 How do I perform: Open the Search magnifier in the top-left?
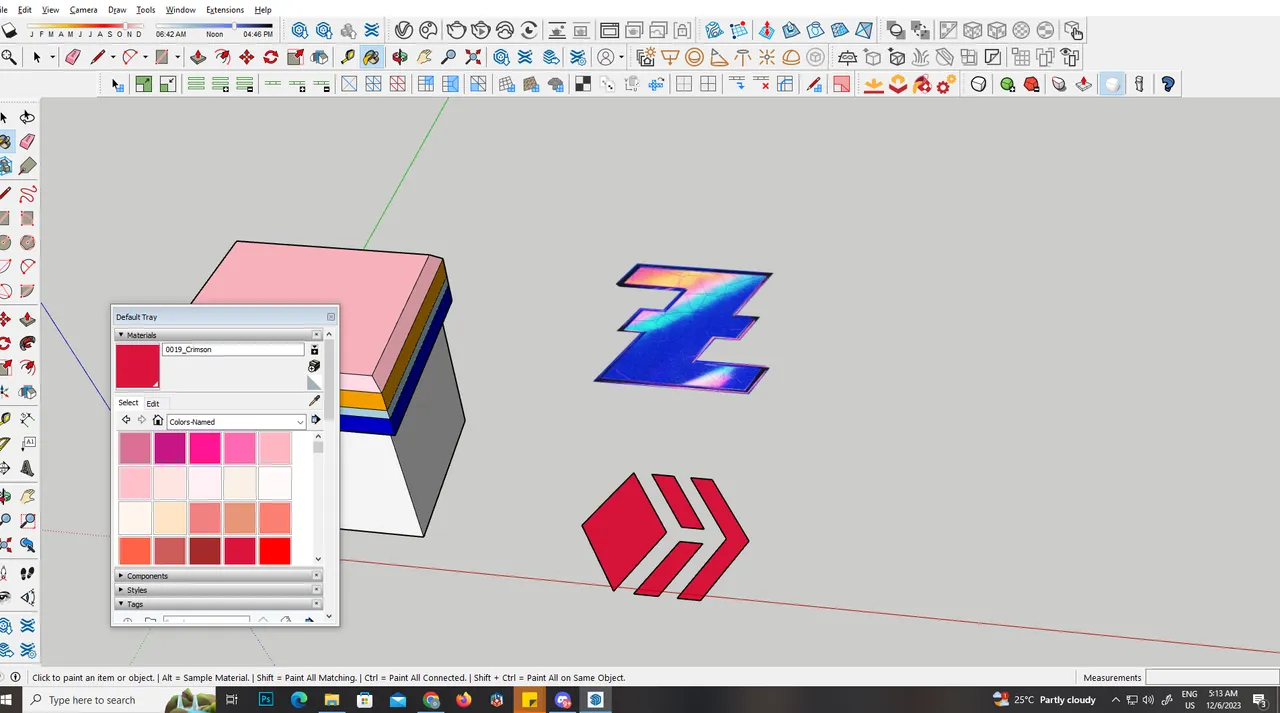pyautogui.click(x=9, y=57)
